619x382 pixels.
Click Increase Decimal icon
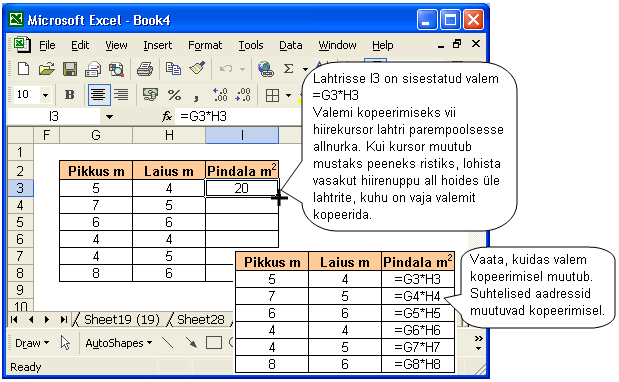pyautogui.click(x=220, y=95)
